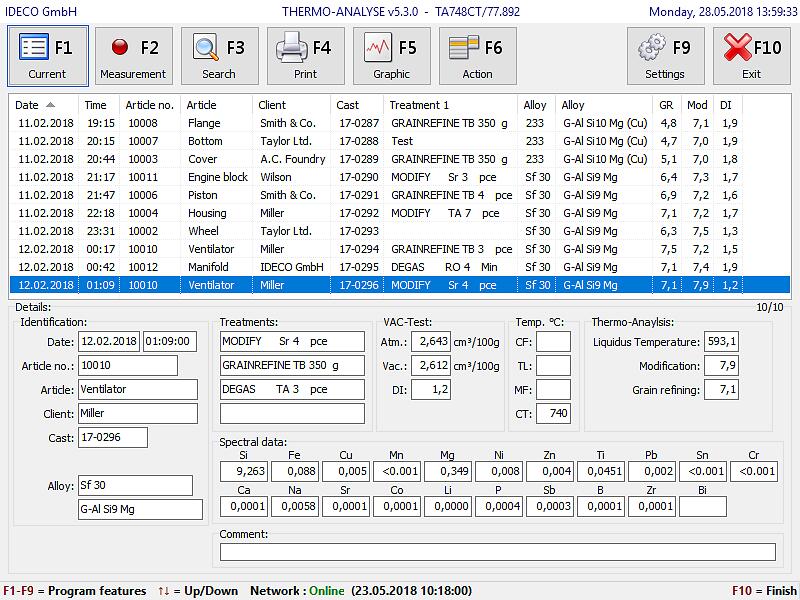Open the F1 Current list view
Screen dimensions: 800x600
pos(47,56)
